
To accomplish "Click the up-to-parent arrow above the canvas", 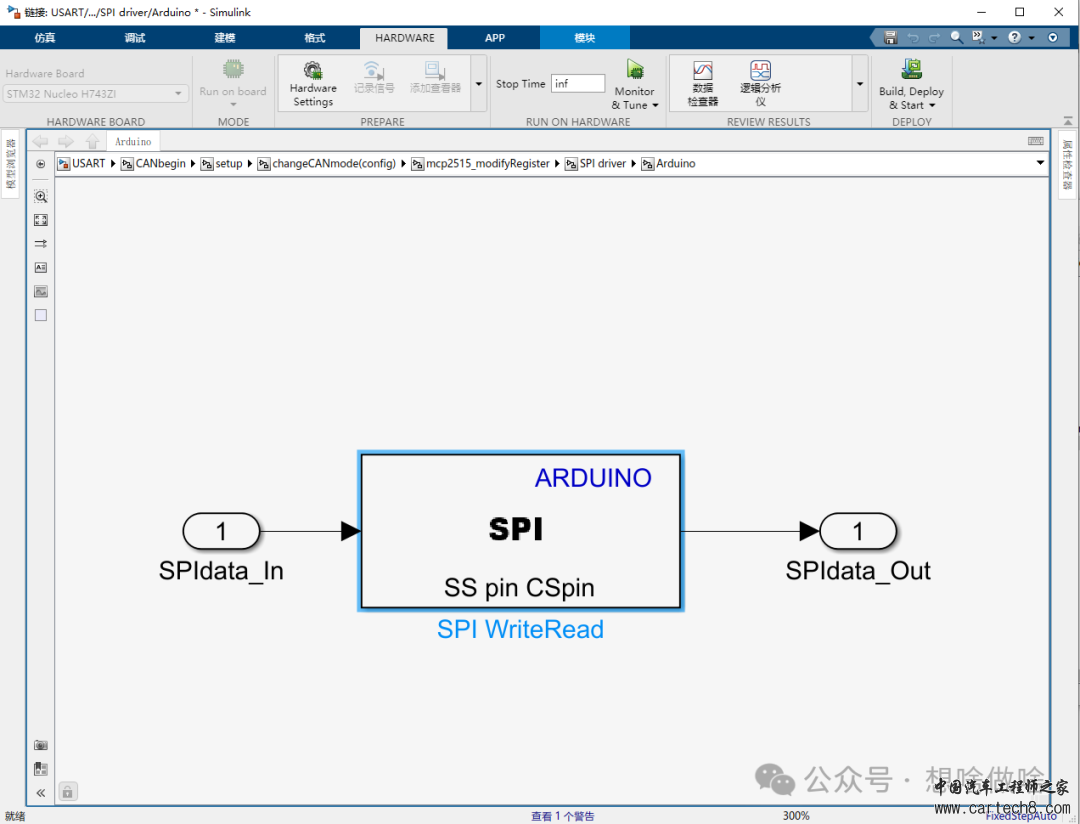I will coord(92,141).
